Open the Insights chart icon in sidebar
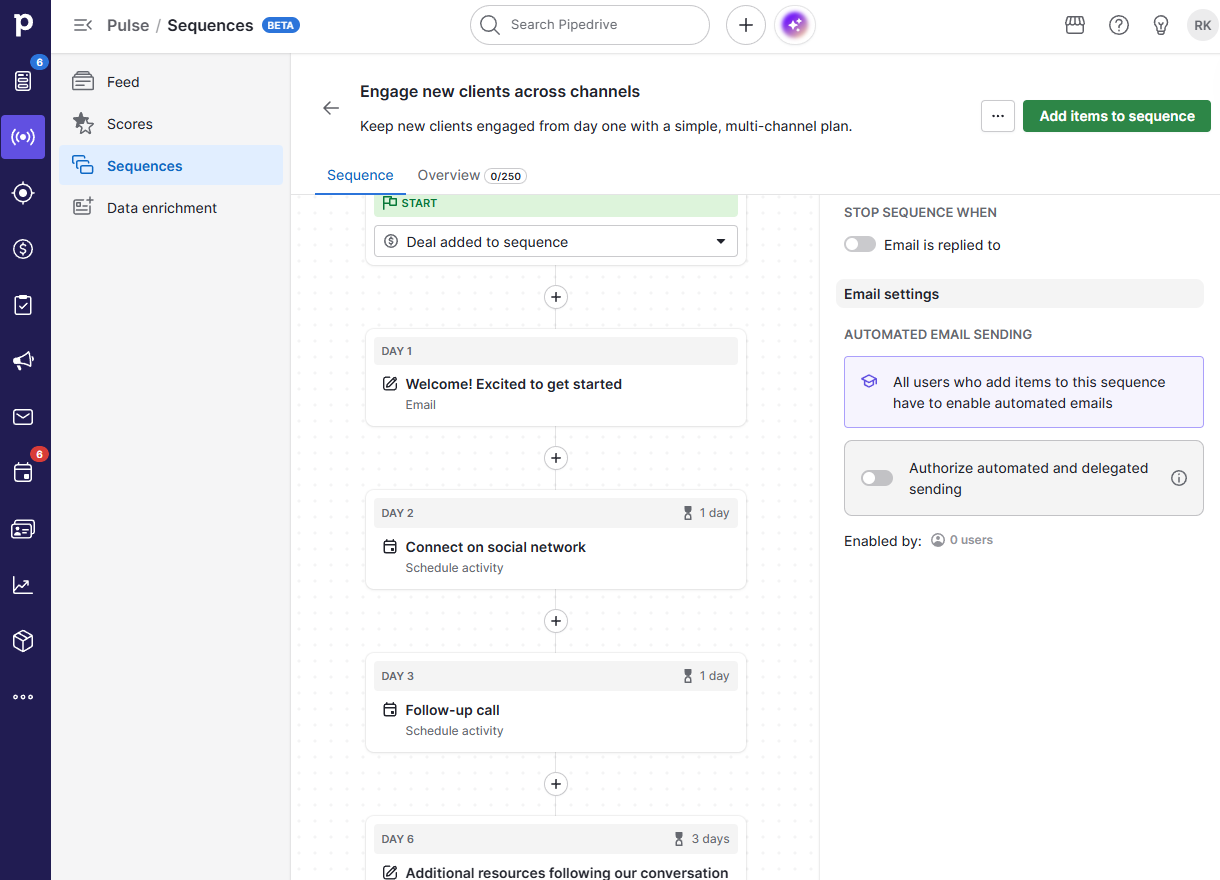1220x880 pixels. [x=24, y=585]
